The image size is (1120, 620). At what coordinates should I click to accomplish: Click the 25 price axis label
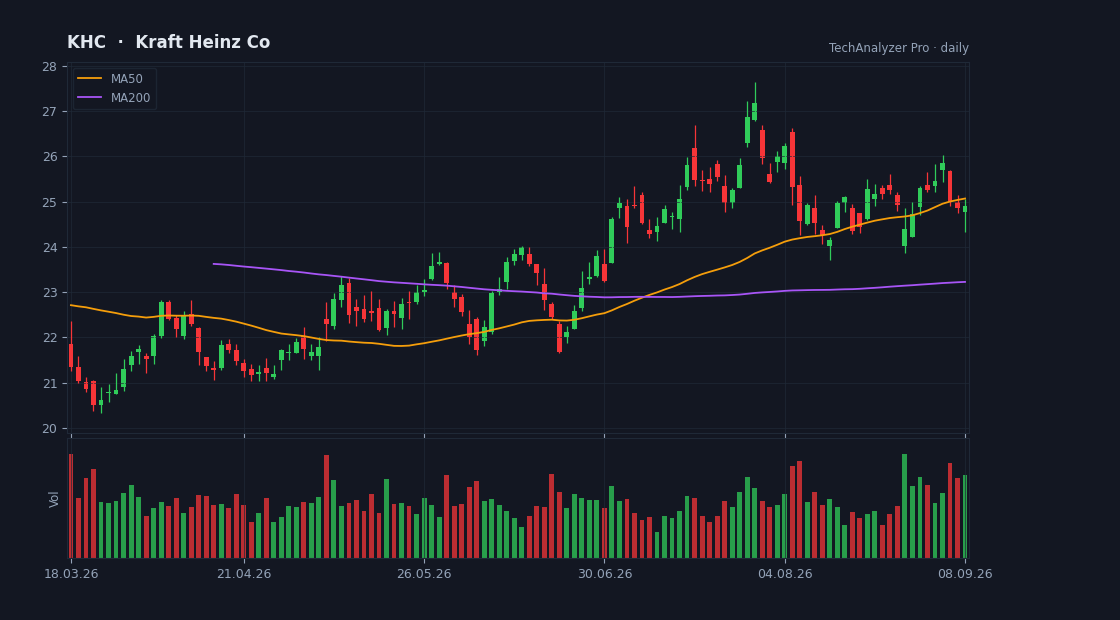(49, 202)
